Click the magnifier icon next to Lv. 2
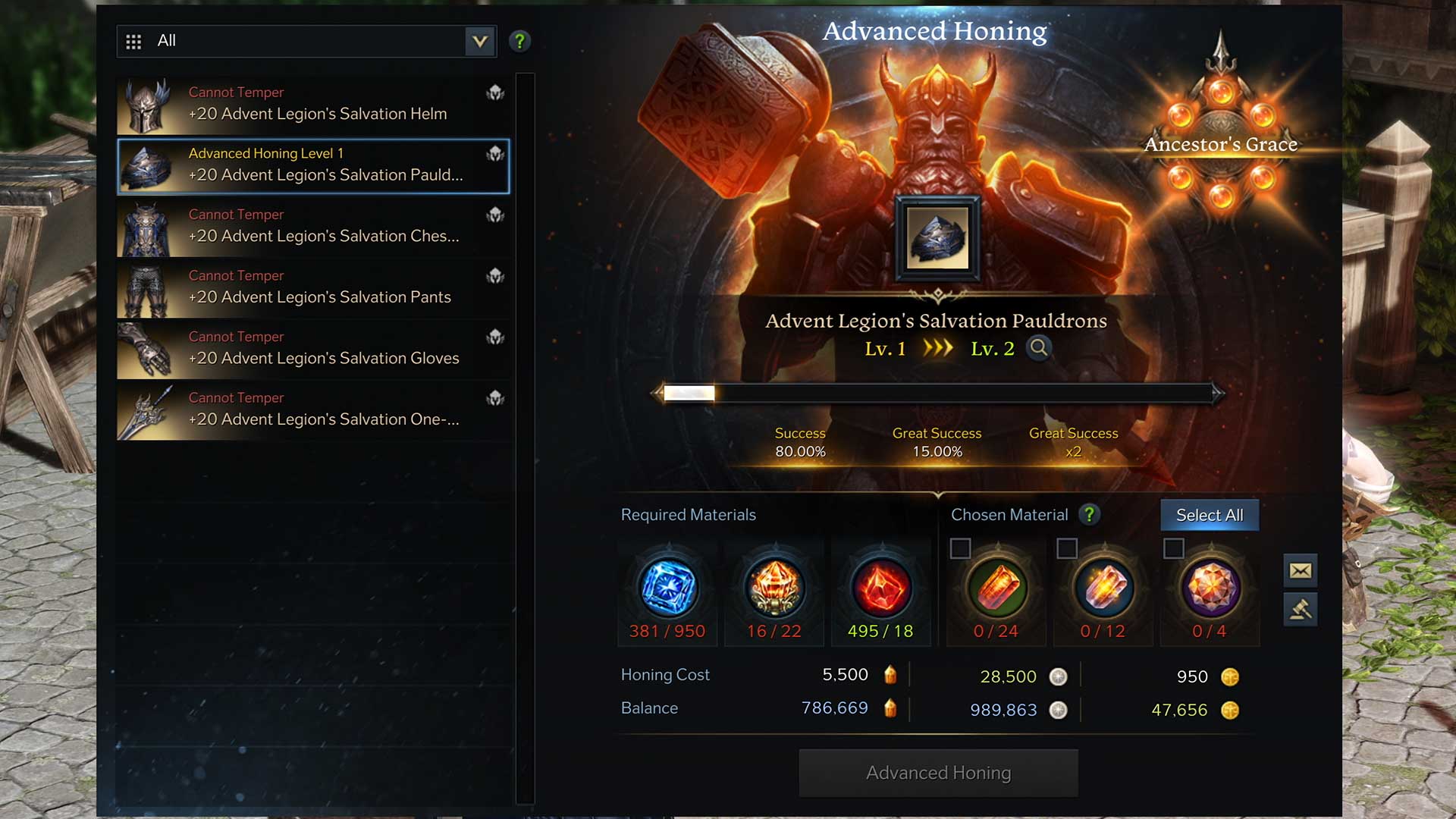Screen dimensions: 1456x819 pyautogui.click(x=1039, y=348)
